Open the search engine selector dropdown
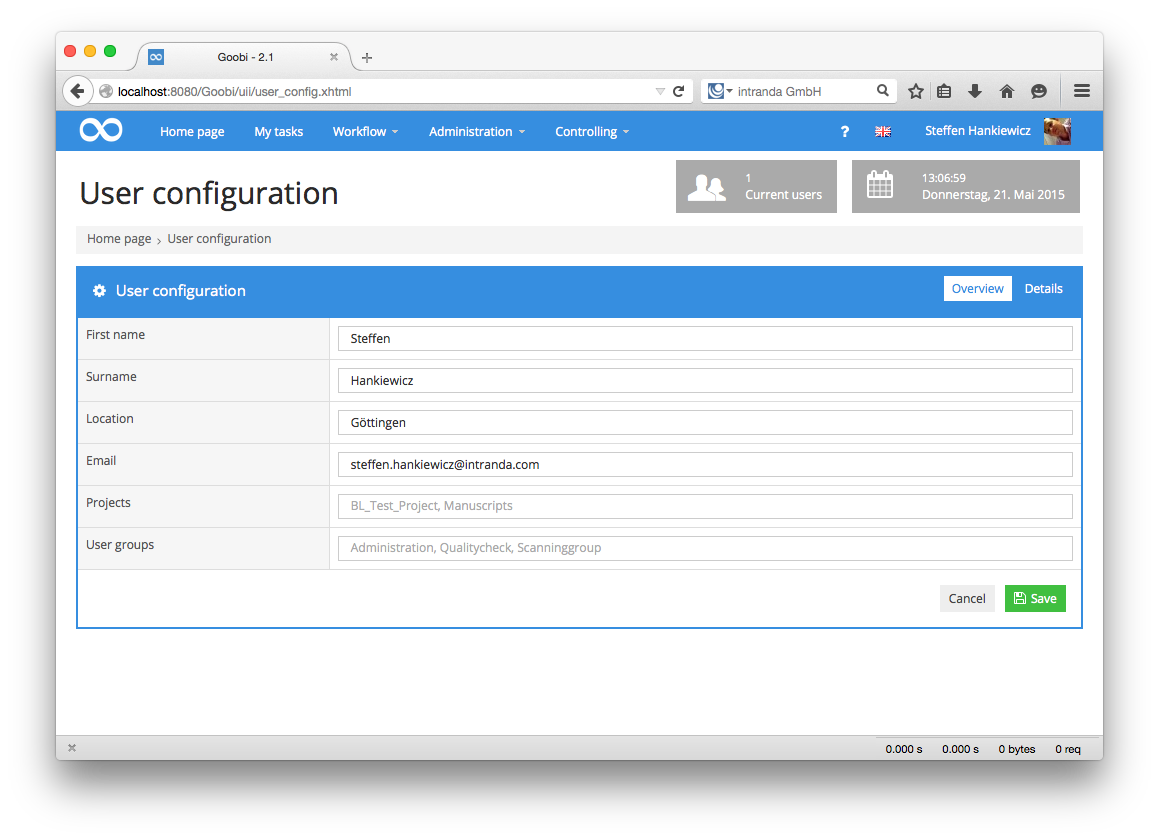This screenshot has width=1159, height=840. [720, 91]
